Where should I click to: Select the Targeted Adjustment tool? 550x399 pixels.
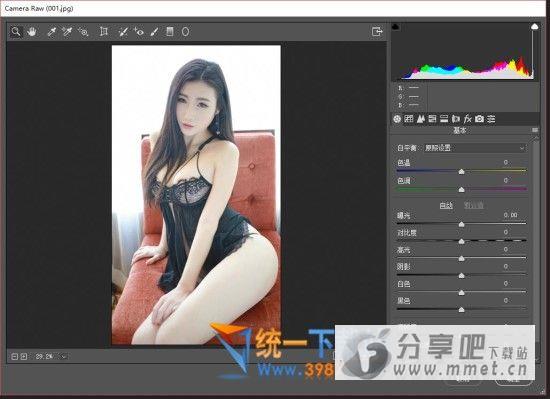(83, 32)
